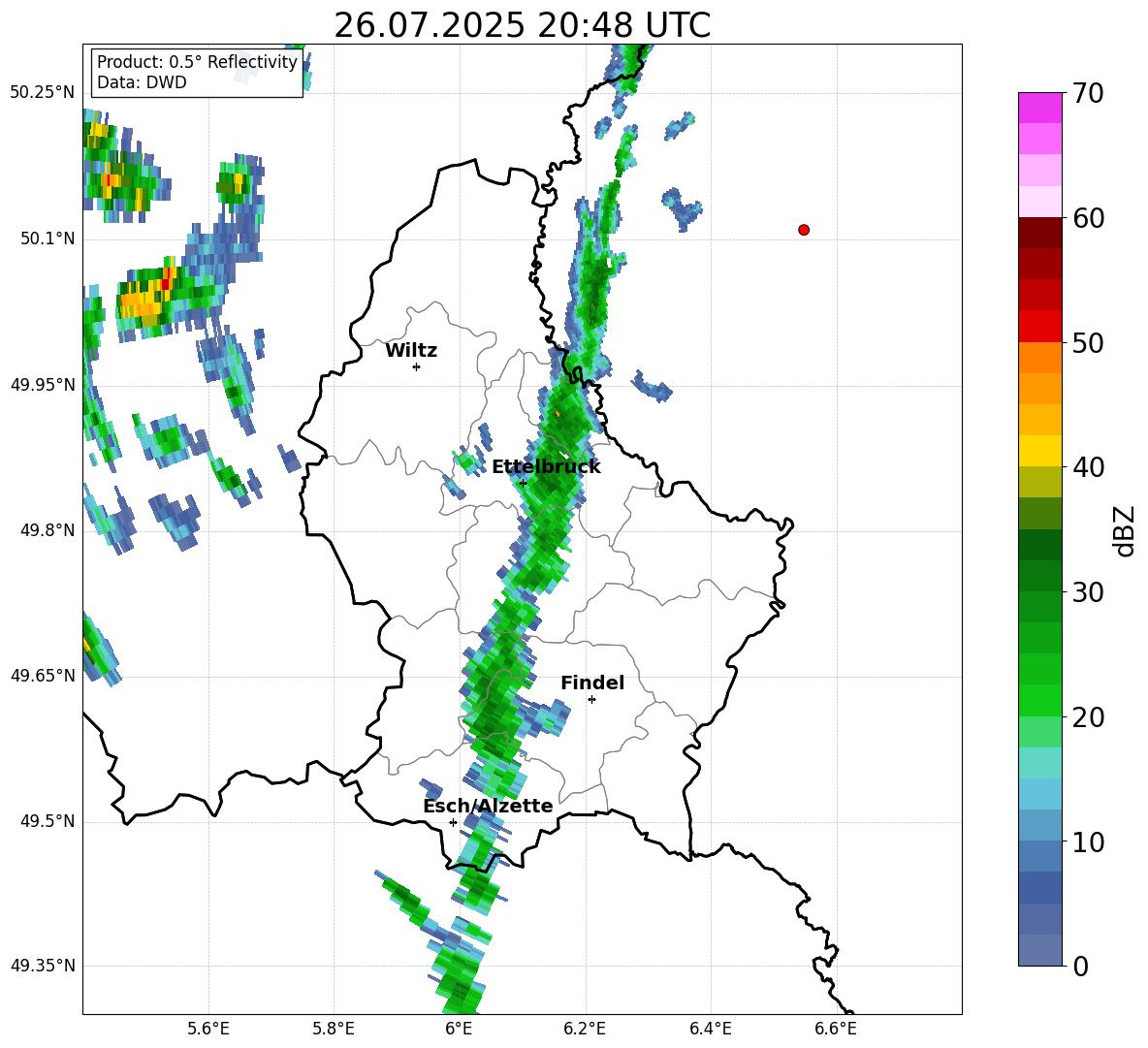Click the Esch/Alzette city label
Viewport: 1148px width, 1048px height.
(488, 806)
